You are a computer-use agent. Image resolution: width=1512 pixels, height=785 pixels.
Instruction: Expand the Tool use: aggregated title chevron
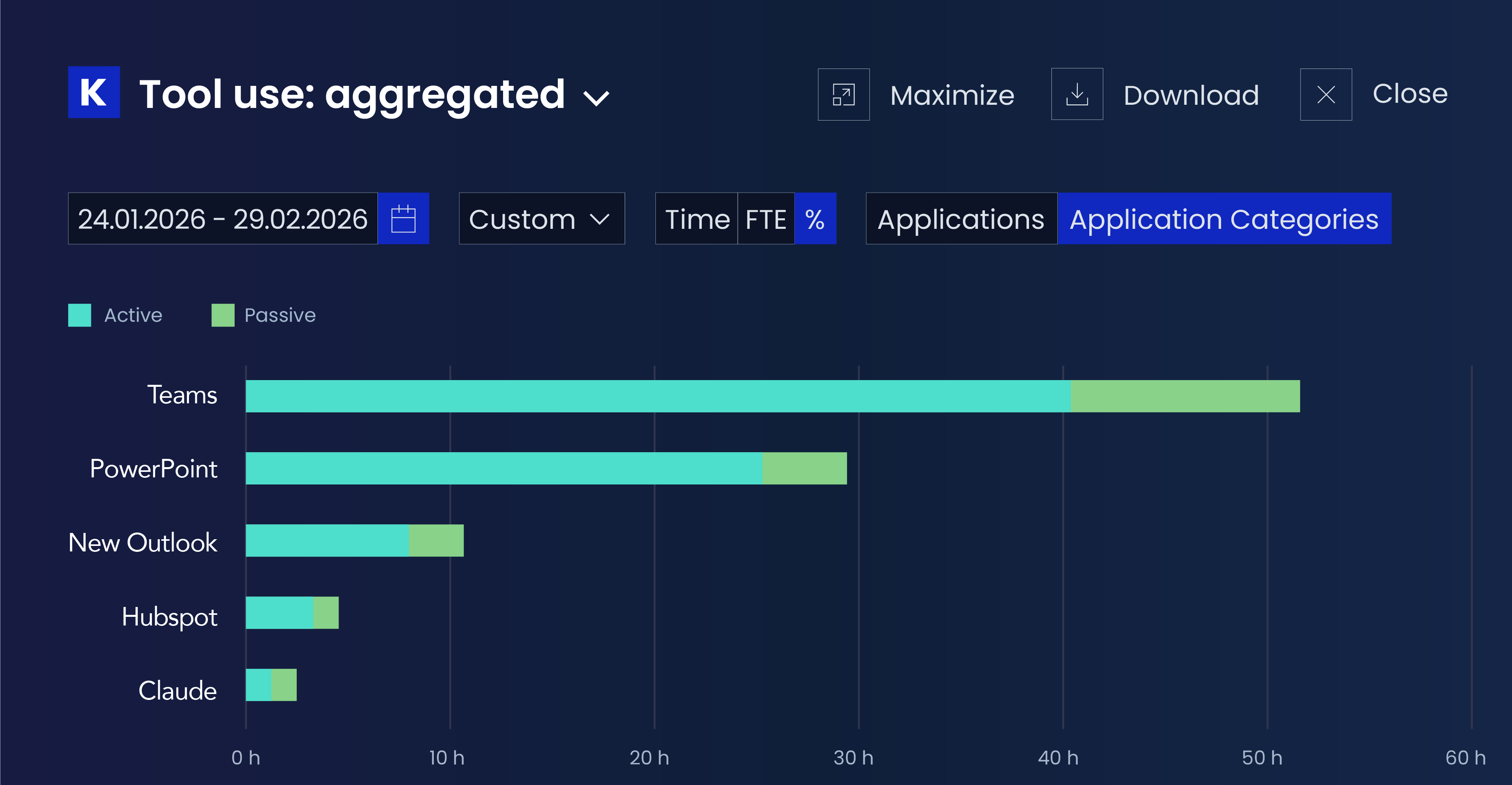click(596, 97)
